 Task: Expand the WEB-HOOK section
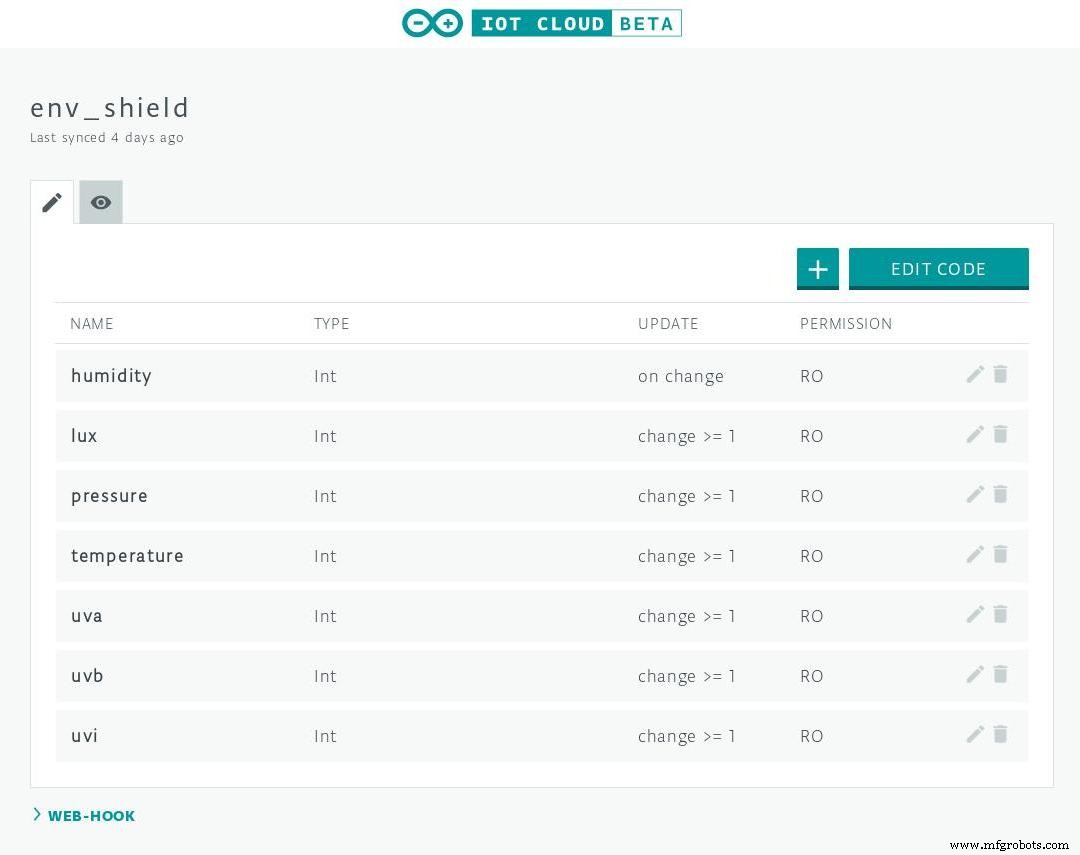(91, 815)
